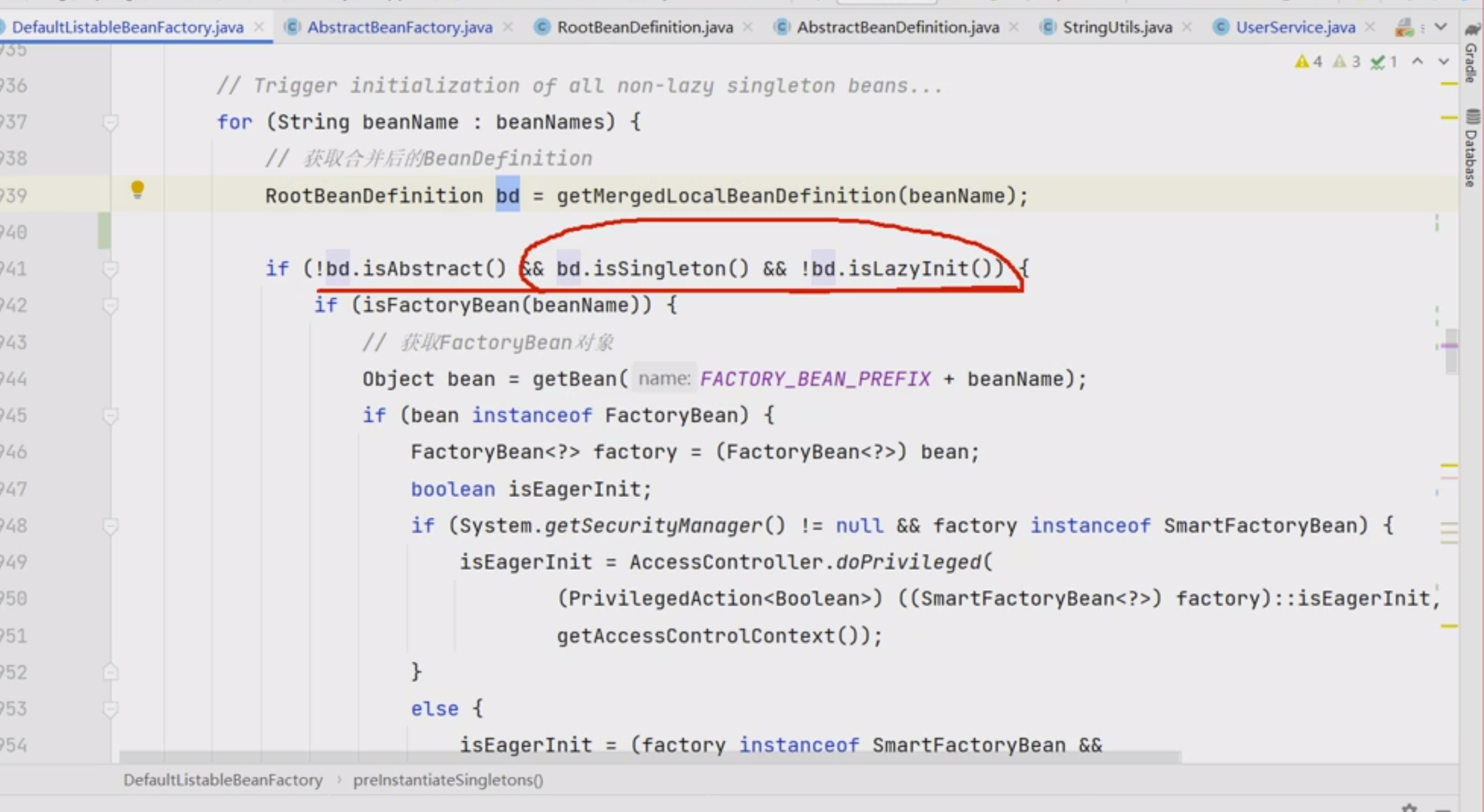Screen dimensions: 1484x812
Task: Go to previous highlighted error arrow
Action: tap(1418, 61)
